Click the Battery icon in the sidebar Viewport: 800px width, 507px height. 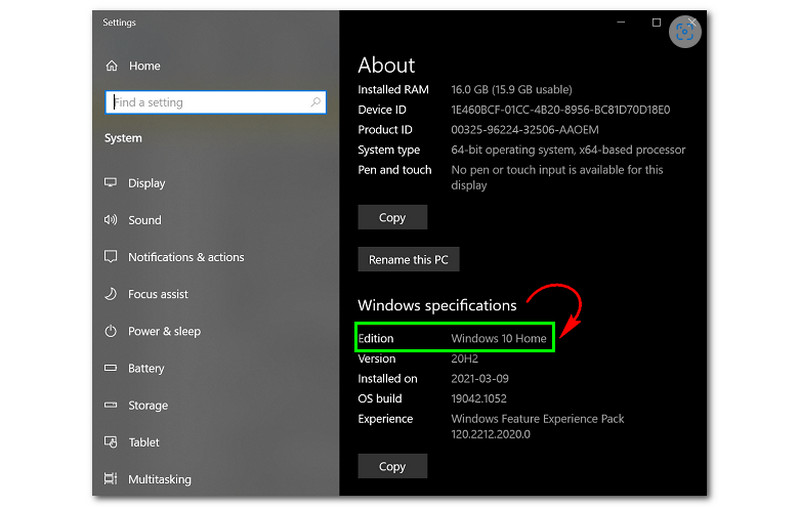tap(111, 368)
